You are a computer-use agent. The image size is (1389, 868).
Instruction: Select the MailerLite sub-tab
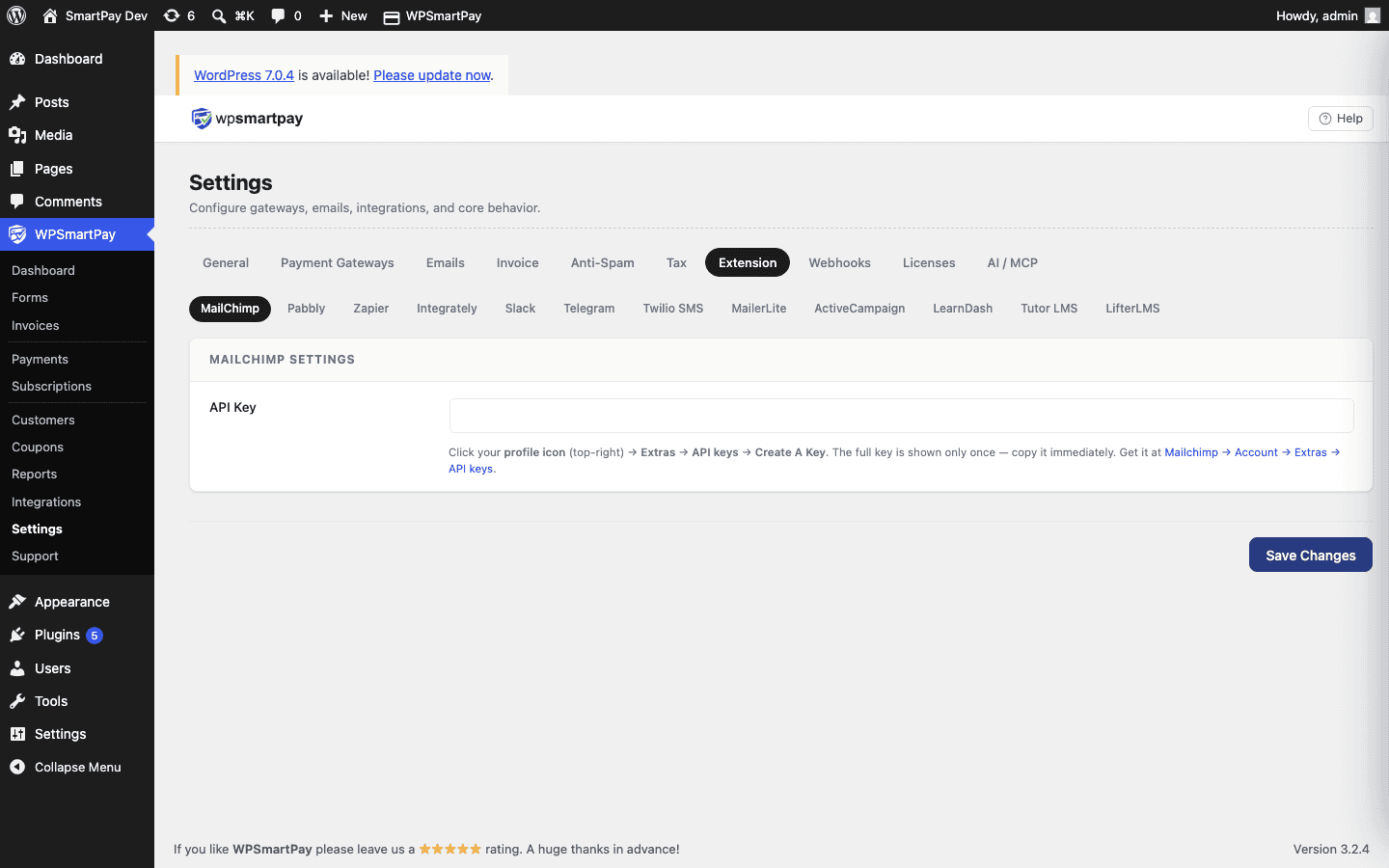pyautogui.click(x=759, y=309)
